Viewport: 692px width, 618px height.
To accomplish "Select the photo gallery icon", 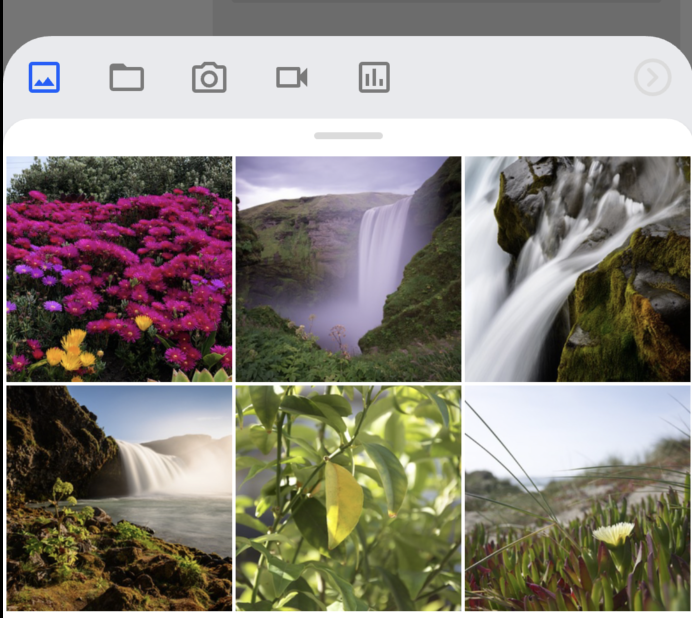I will point(44,77).
